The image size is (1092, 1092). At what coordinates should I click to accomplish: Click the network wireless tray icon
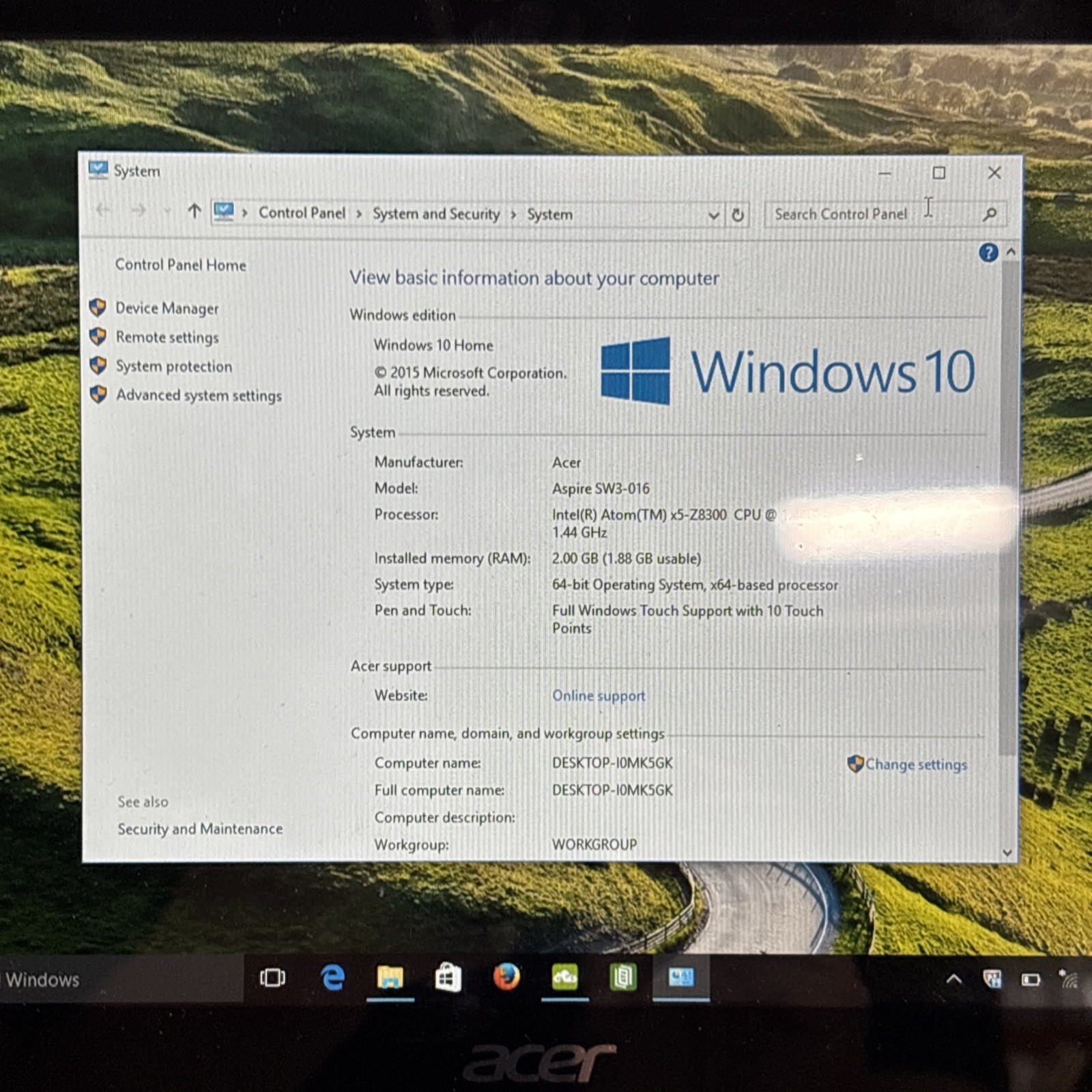(x=1068, y=979)
